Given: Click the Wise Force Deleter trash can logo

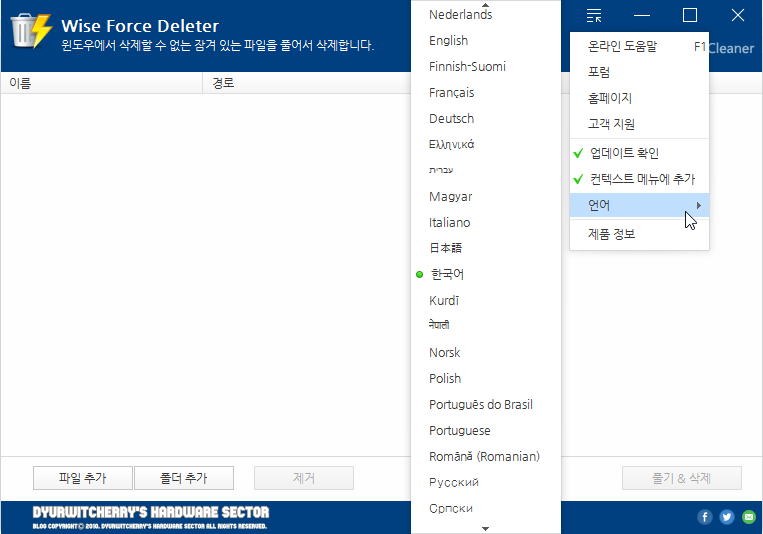Looking at the screenshot, I should coord(32,31).
